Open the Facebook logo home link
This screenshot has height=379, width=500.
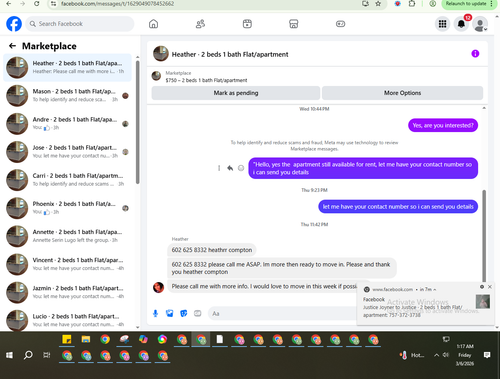14,24
